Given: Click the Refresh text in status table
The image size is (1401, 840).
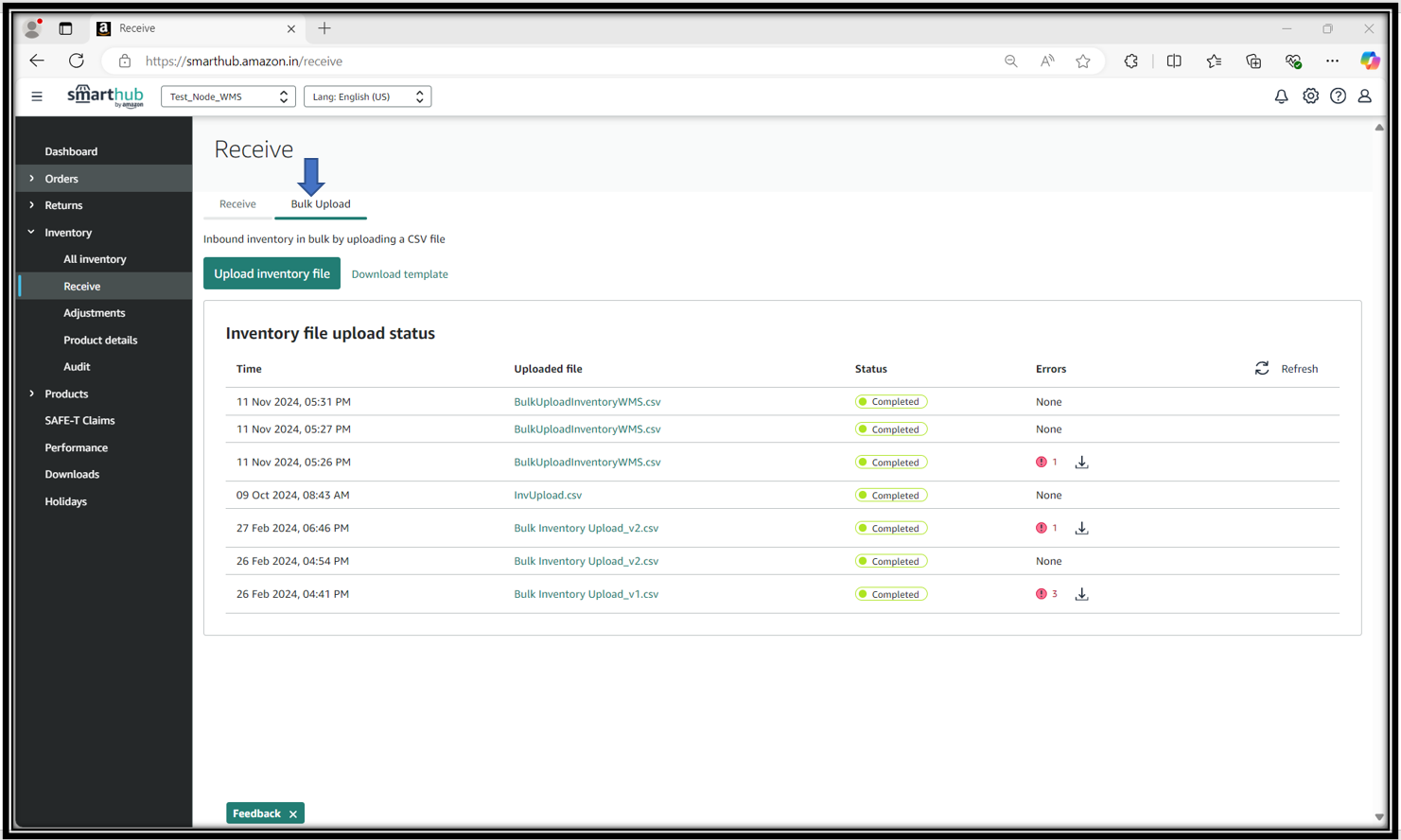Looking at the screenshot, I should 1299,369.
